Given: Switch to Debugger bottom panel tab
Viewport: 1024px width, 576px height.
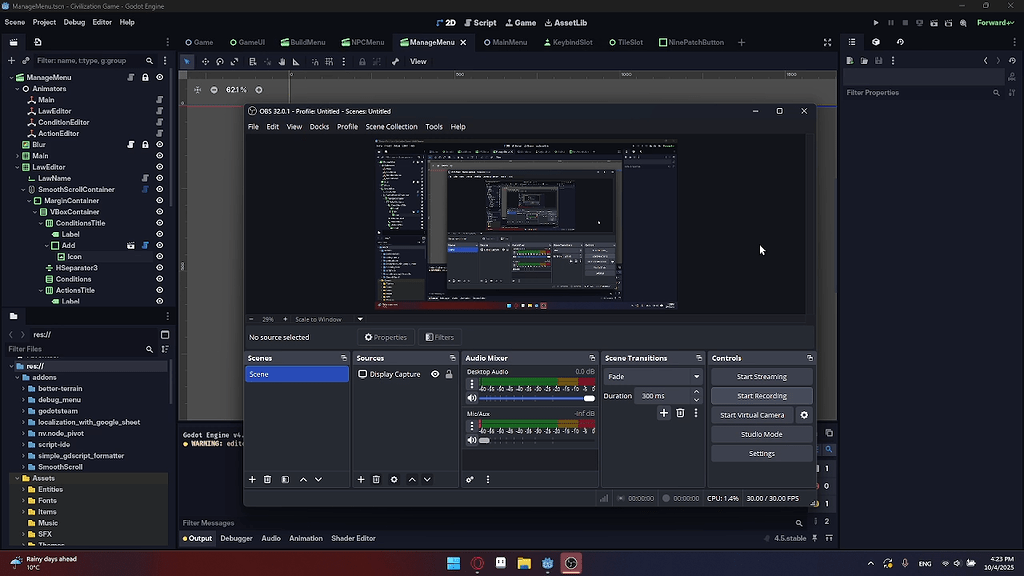Looking at the screenshot, I should pyautogui.click(x=236, y=538).
